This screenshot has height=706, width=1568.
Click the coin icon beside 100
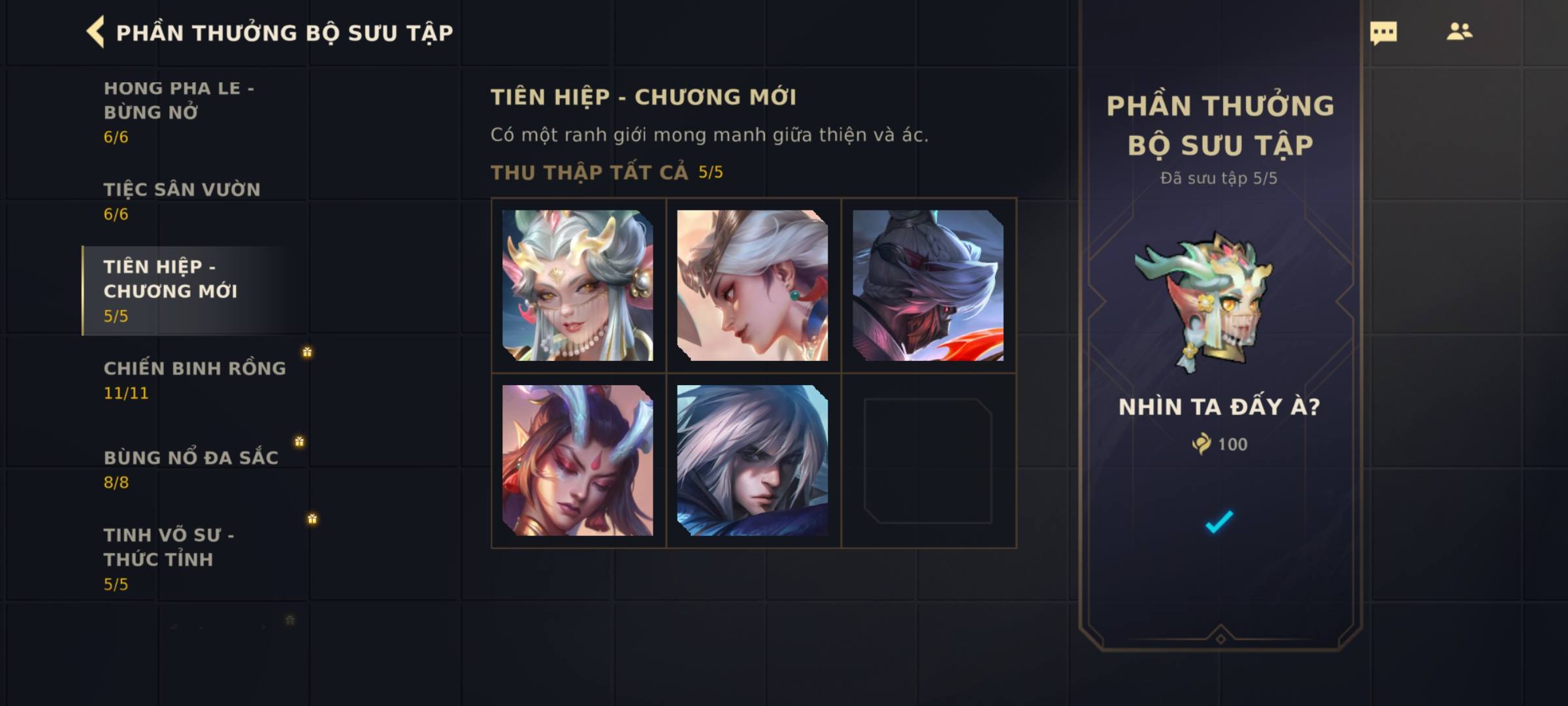[x=1201, y=444]
